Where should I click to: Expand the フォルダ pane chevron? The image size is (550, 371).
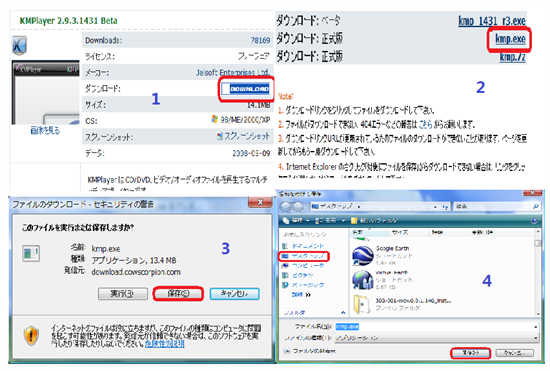point(343,312)
